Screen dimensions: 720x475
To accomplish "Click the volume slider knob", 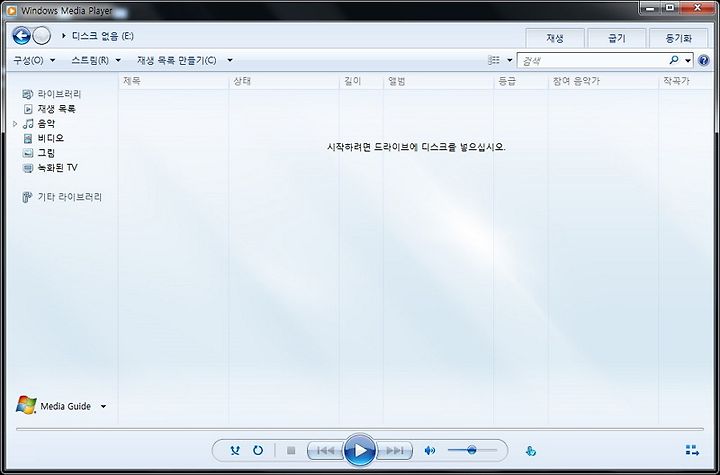I will tap(472, 451).
